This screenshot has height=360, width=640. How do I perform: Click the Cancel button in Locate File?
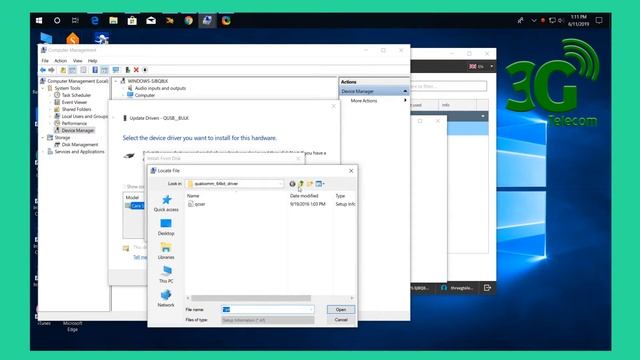[x=341, y=320]
